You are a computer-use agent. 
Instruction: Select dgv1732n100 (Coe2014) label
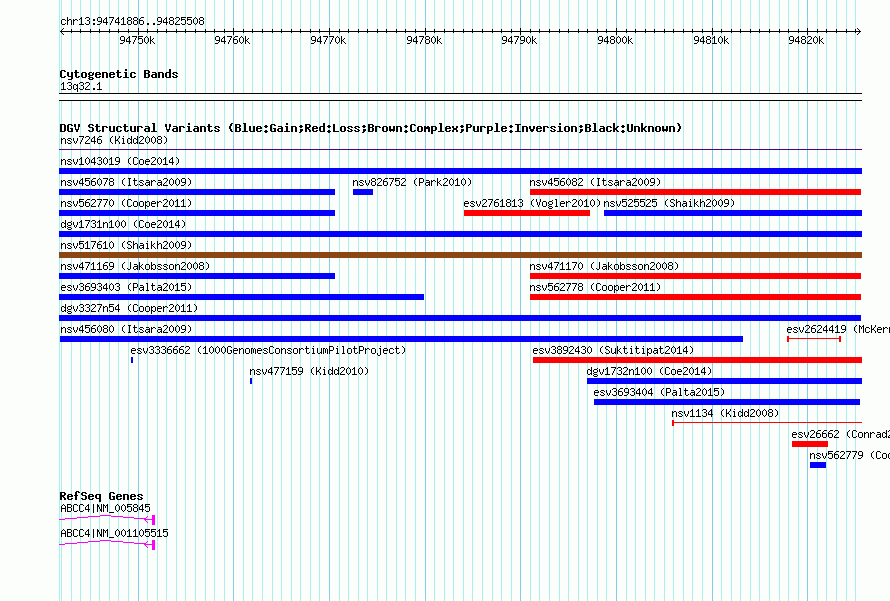[649, 371]
